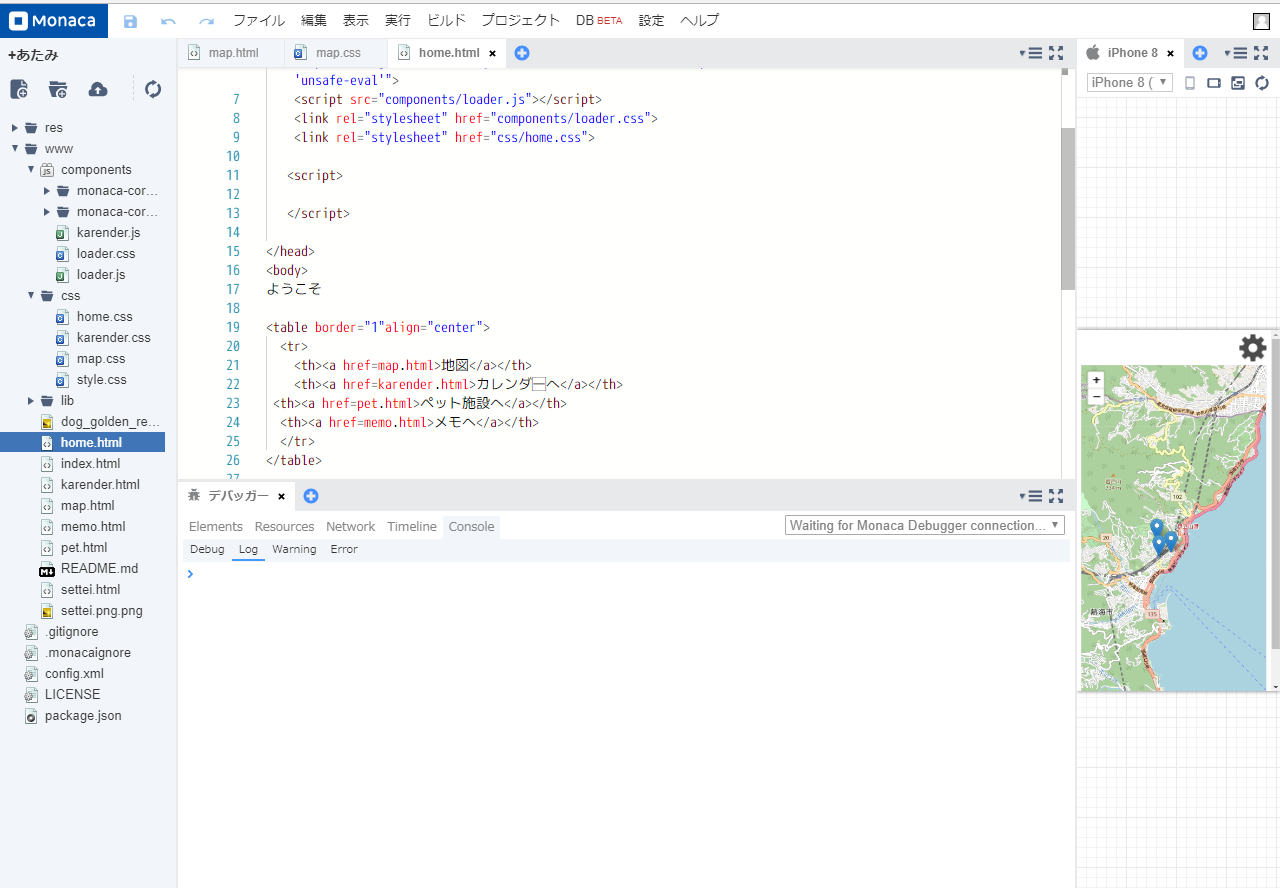This screenshot has width=1280, height=888.
Task: Add a new previewer tab with plus icon
Action: tap(1200, 53)
